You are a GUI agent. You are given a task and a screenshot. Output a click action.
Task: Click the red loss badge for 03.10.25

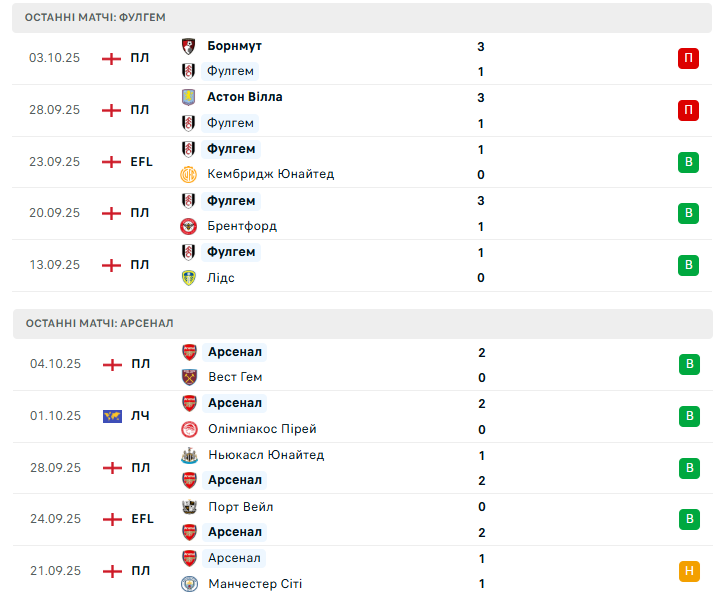[688, 58]
